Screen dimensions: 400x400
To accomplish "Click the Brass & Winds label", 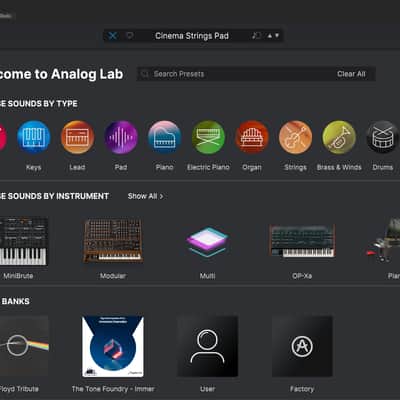I will point(339,167).
